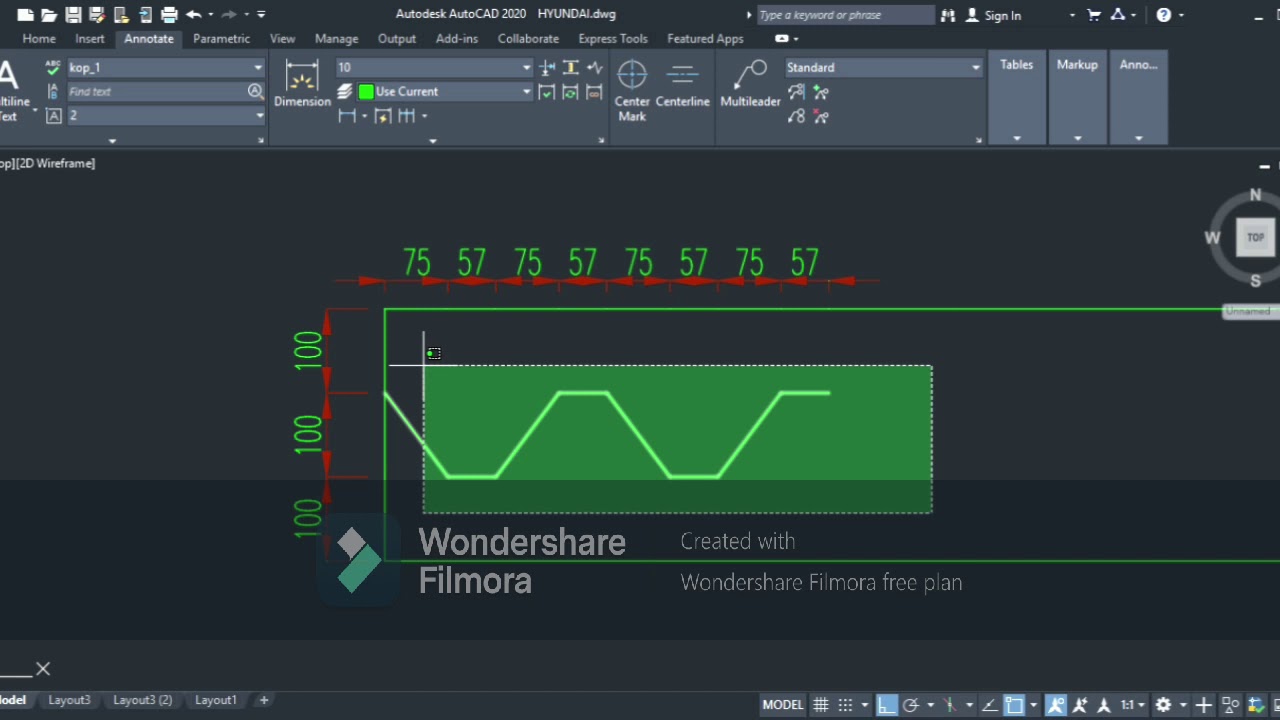Open the 1:1 annotation scale dropdown
The height and width of the screenshot is (720, 1280).
pos(1132,704)
